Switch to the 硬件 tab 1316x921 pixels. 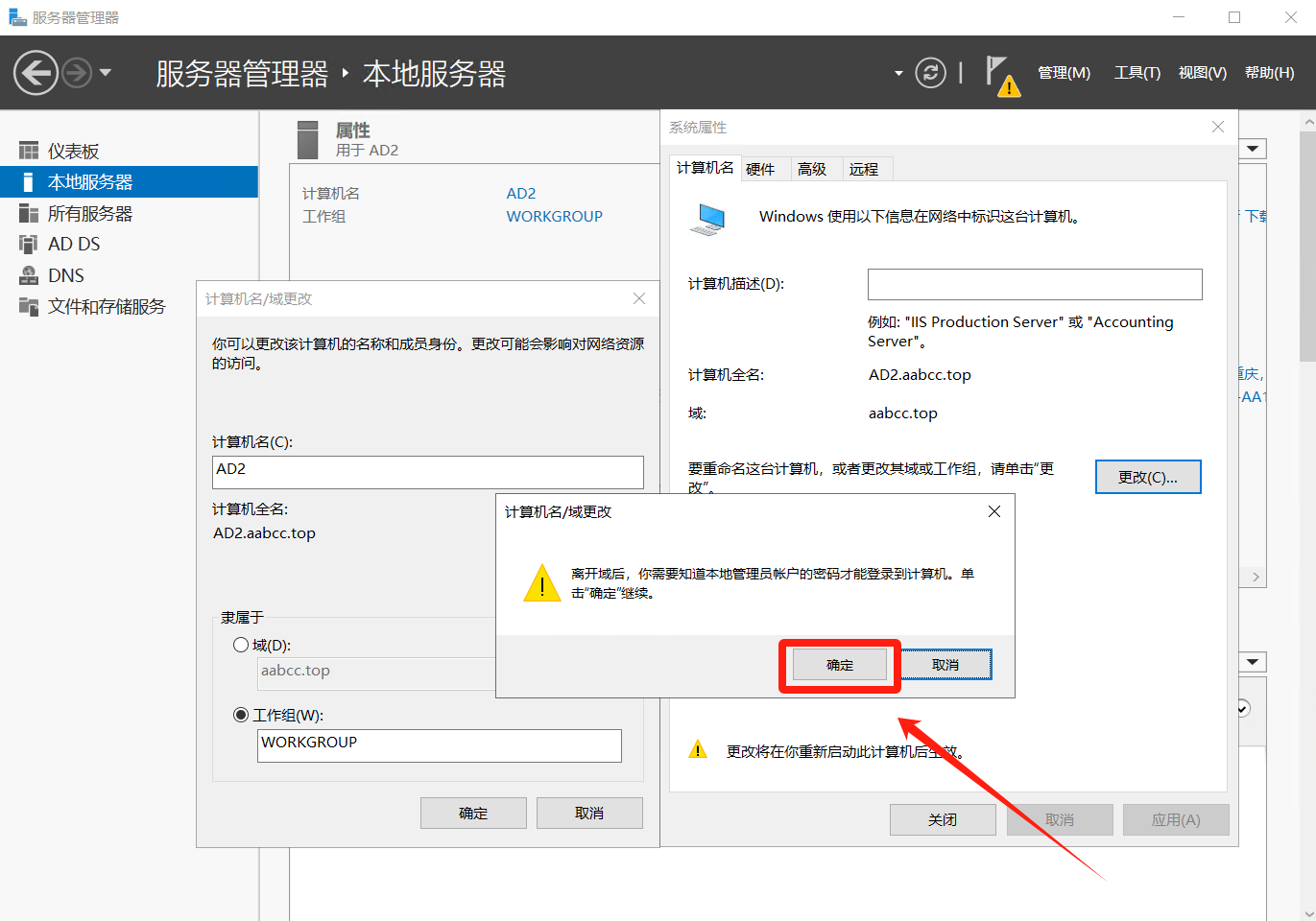pos(760,170)
